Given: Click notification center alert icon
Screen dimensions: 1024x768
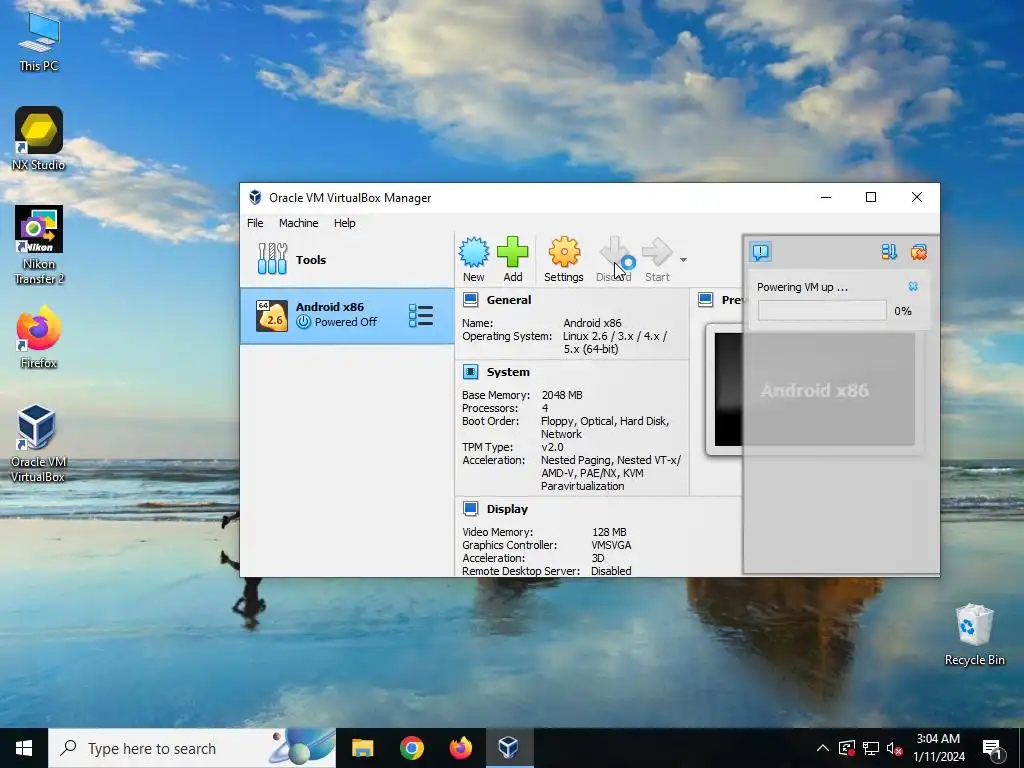Looking at the screenshot, I should tap(761, 251).
